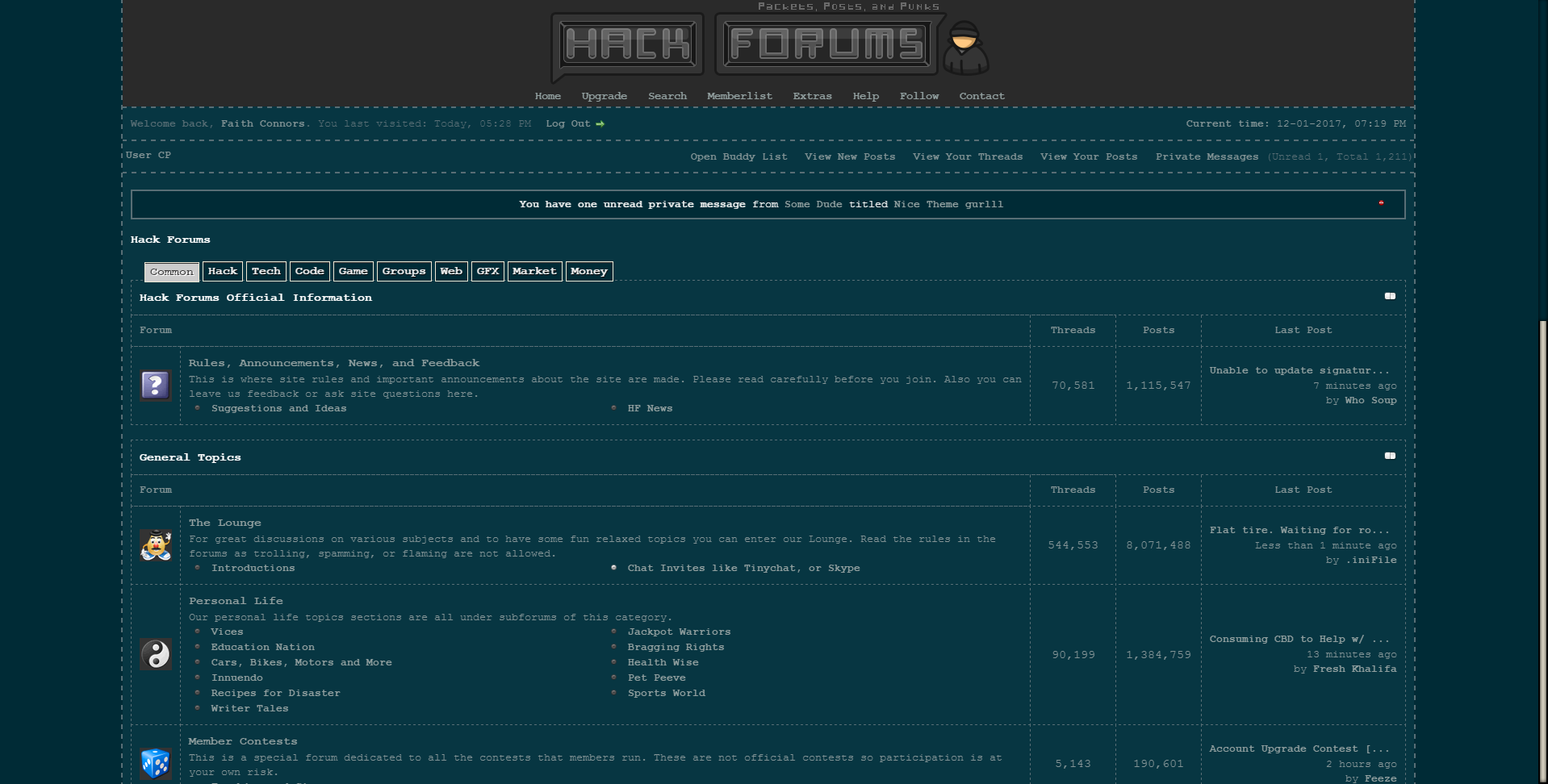
Task: Open View Your Threads
Action: (968, 156)
